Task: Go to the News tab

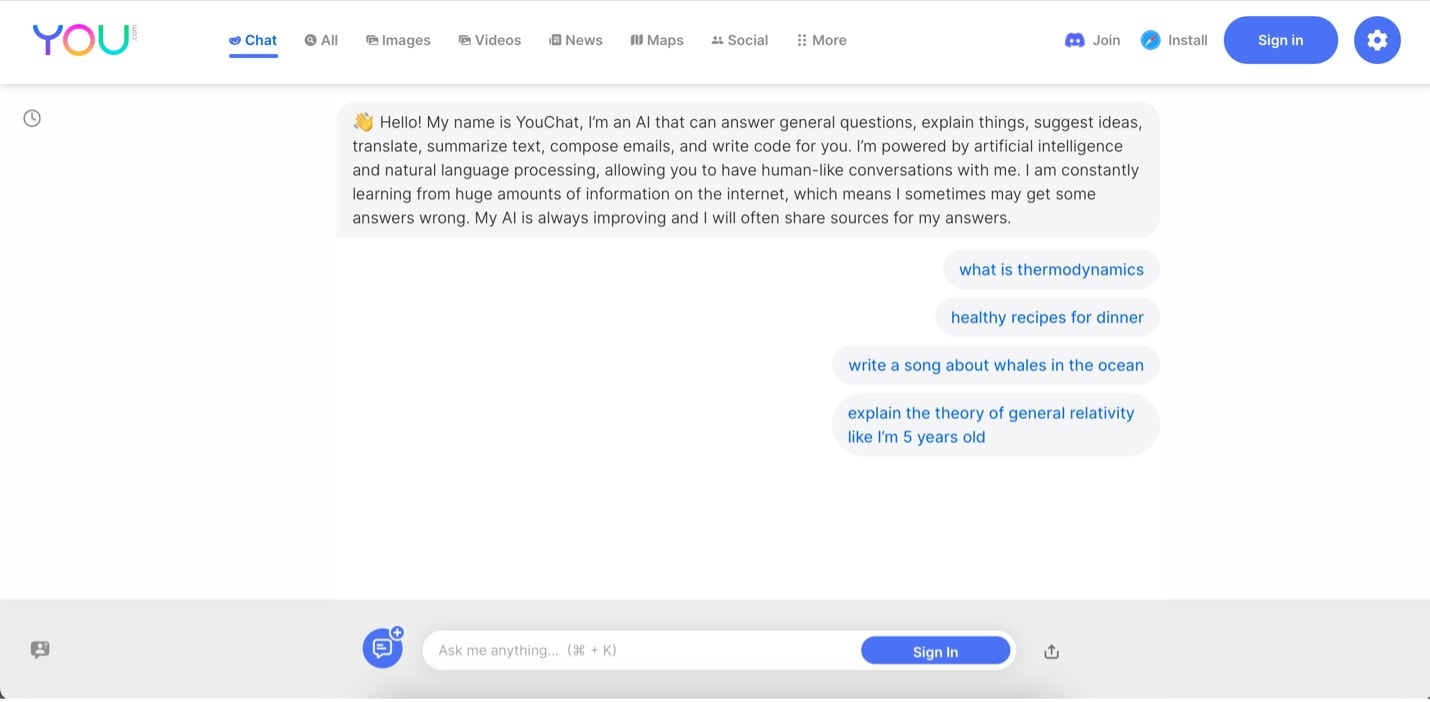Action: pyautogui.click(x=576, y=40)
